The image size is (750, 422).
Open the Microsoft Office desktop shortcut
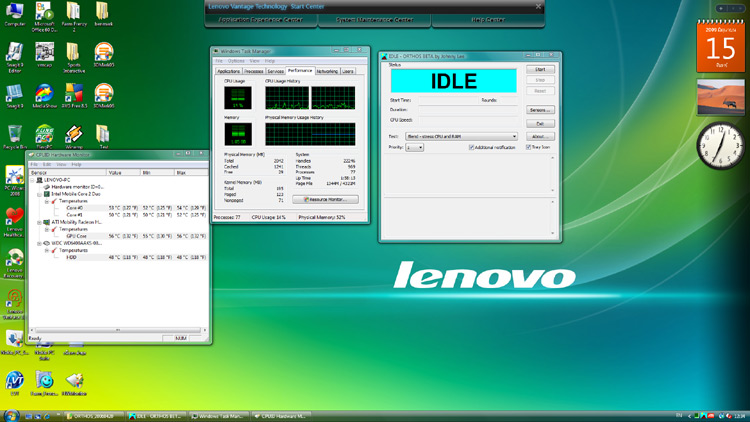[44, 17]
